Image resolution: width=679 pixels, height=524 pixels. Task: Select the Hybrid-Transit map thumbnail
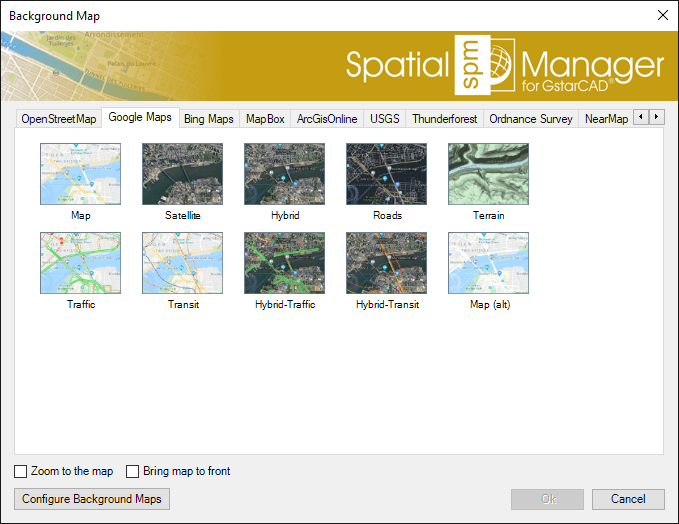click(x=386, y=263)
